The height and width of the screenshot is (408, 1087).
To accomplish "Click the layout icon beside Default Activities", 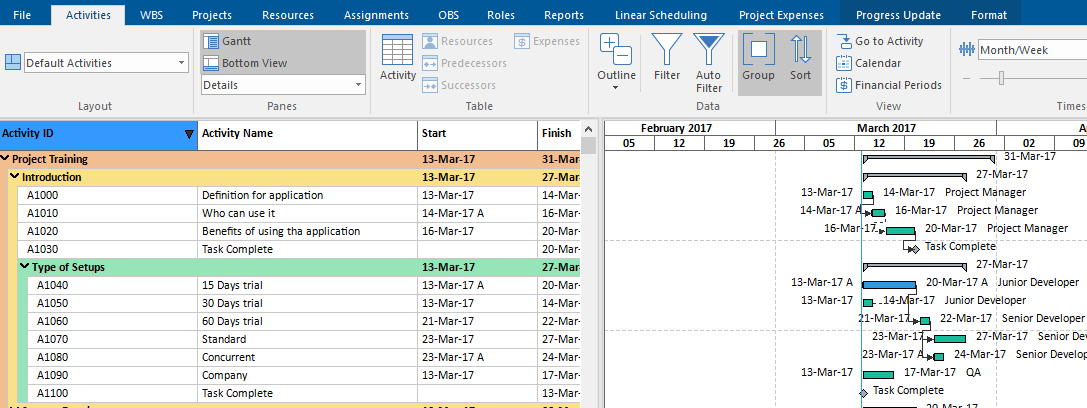I will point(12,62).
